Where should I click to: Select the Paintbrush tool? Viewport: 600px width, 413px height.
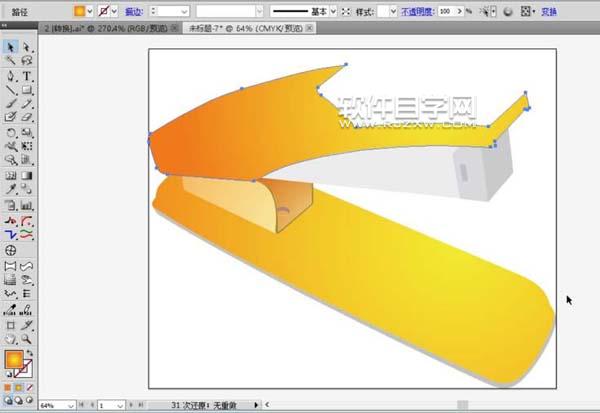(x=10, y=103)
